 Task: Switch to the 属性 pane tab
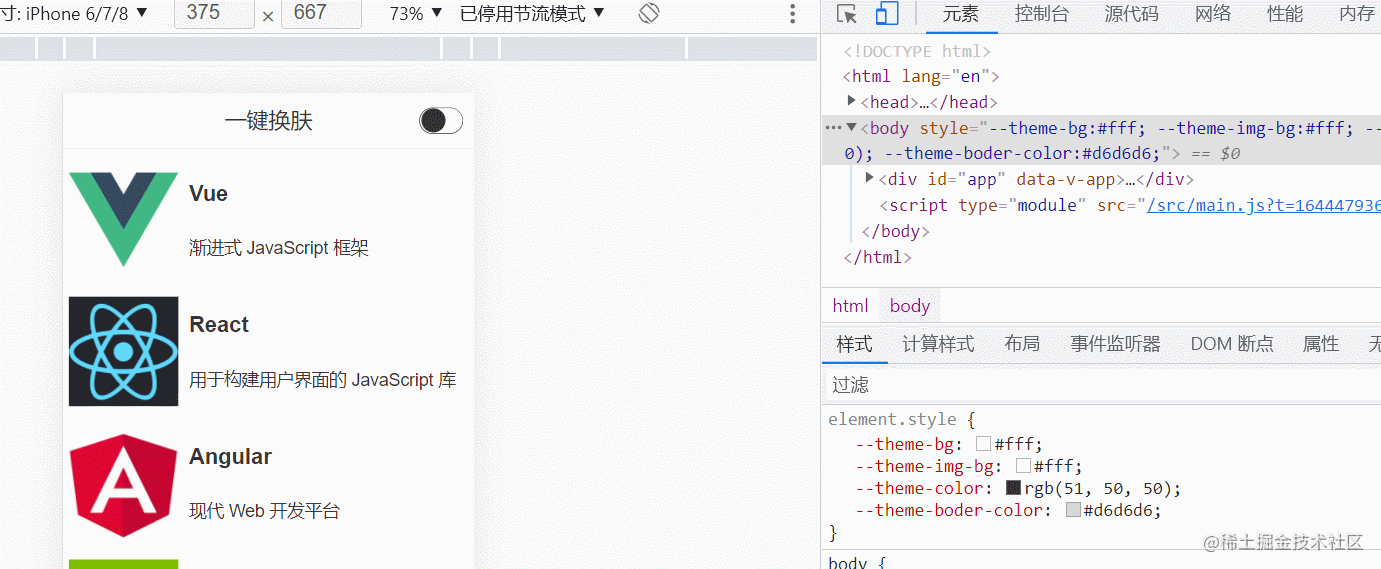(1321, 344)
